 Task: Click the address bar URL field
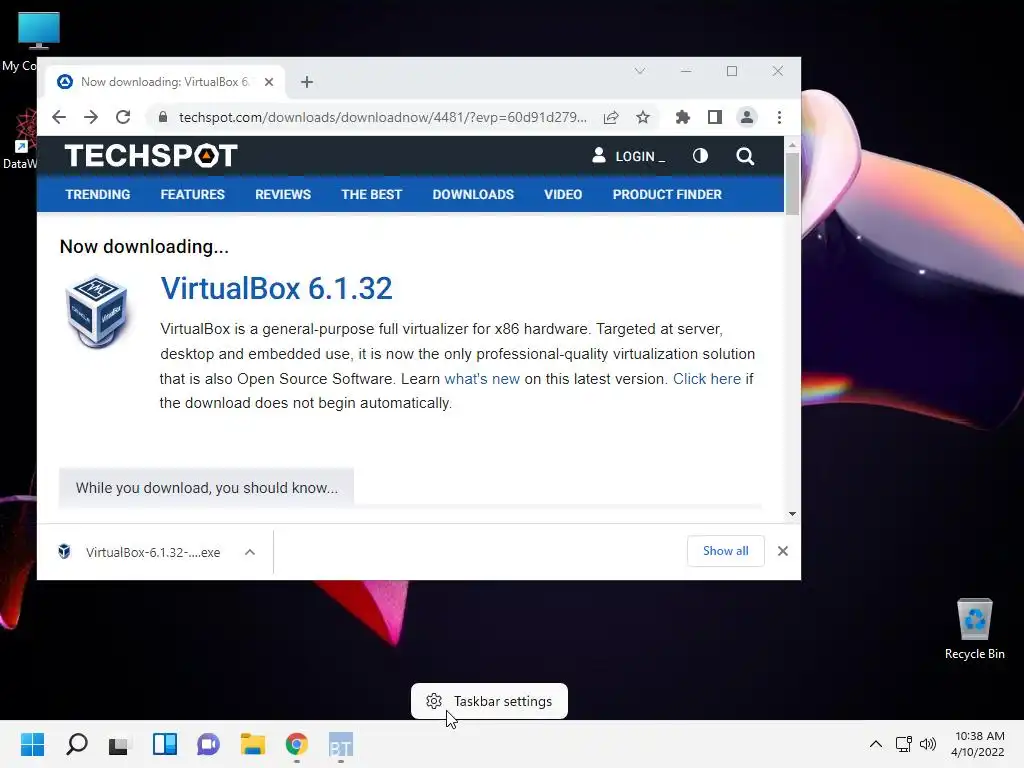click(383, 118)
